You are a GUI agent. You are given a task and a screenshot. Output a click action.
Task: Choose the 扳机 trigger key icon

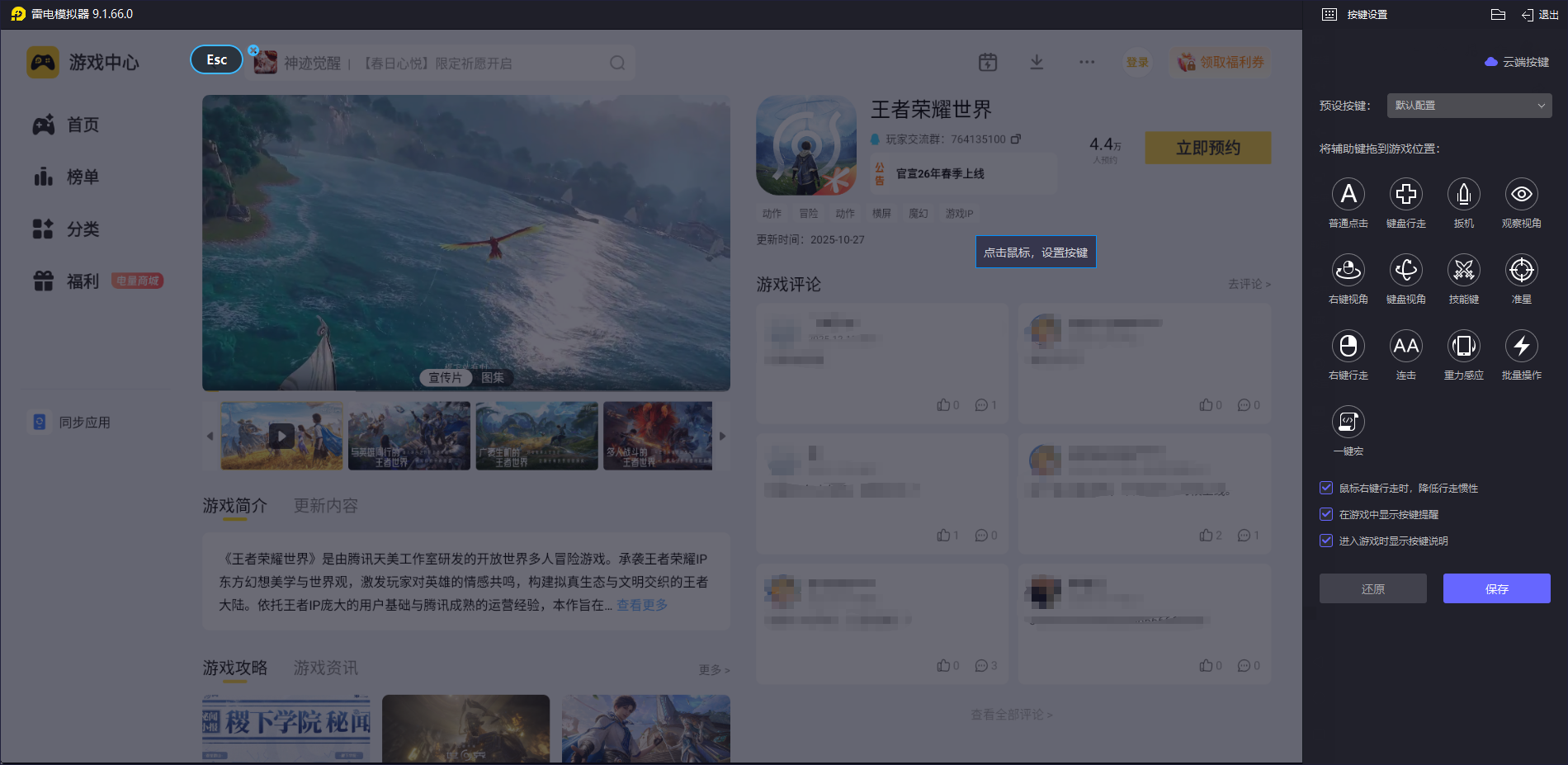point(1463,195)
